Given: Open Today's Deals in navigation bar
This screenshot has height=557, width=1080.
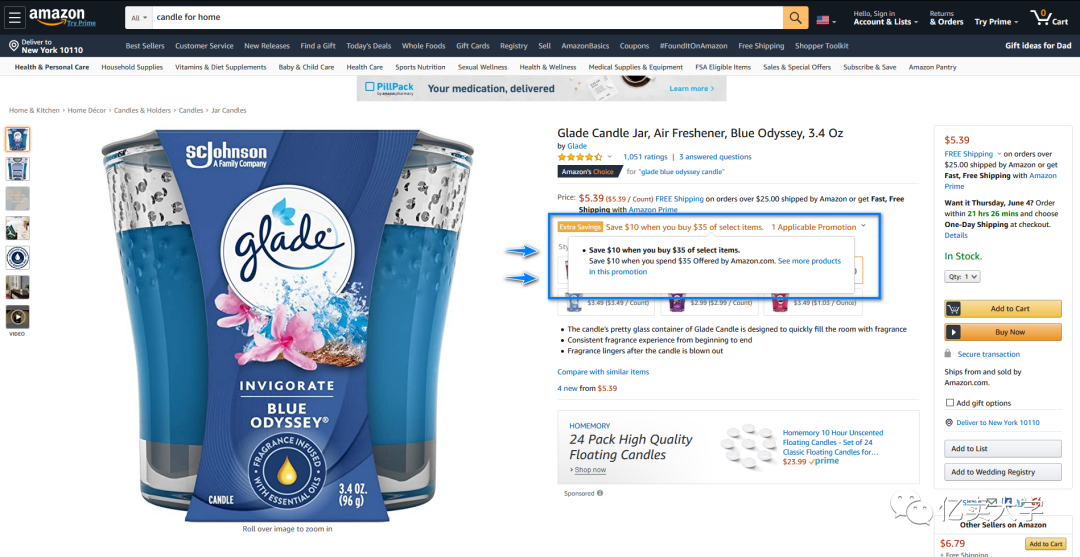Looking at the screenshot, I should coord(368,46).
